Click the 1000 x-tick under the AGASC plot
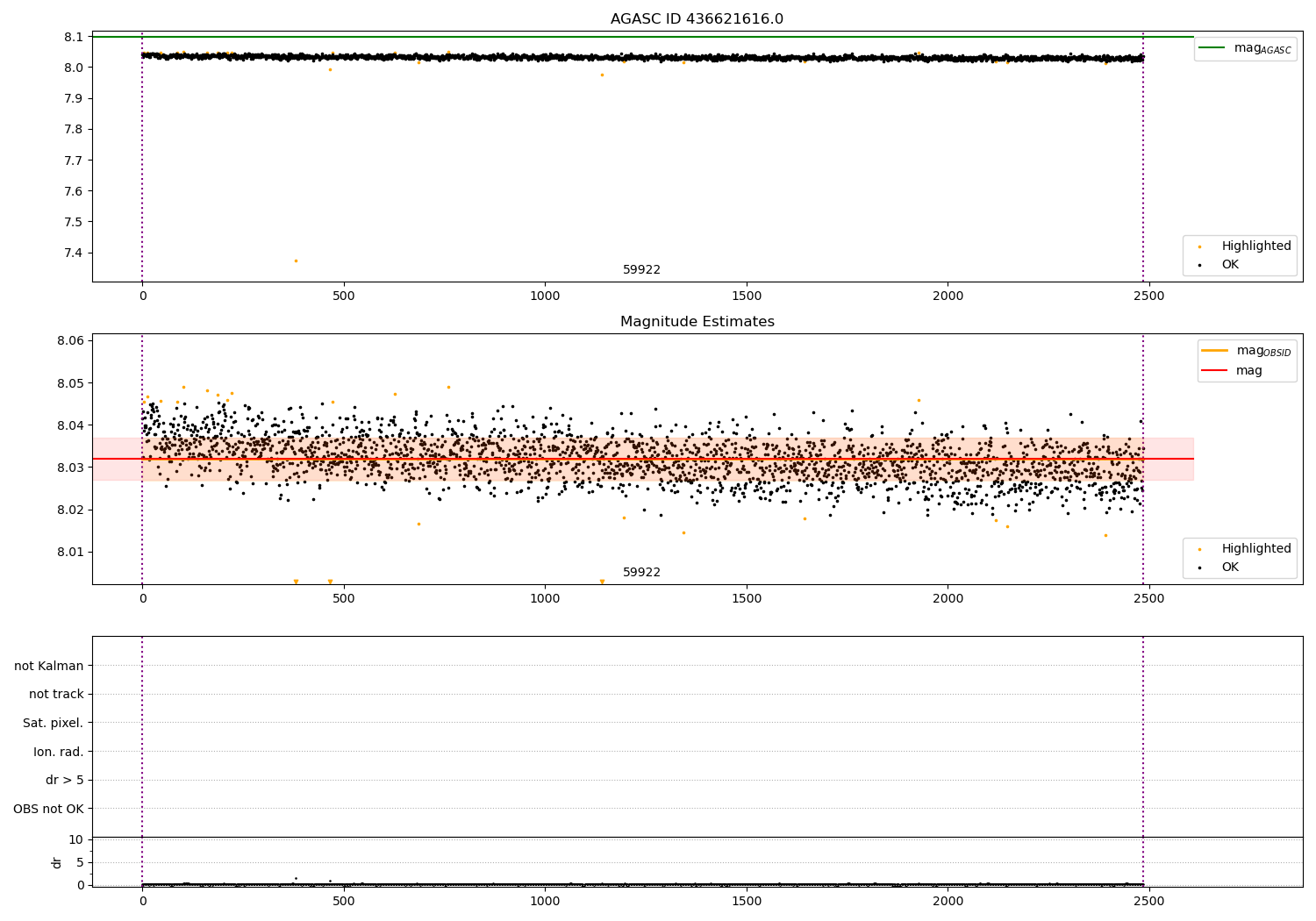The image size is (1316, 921). [x=545, y=296]
